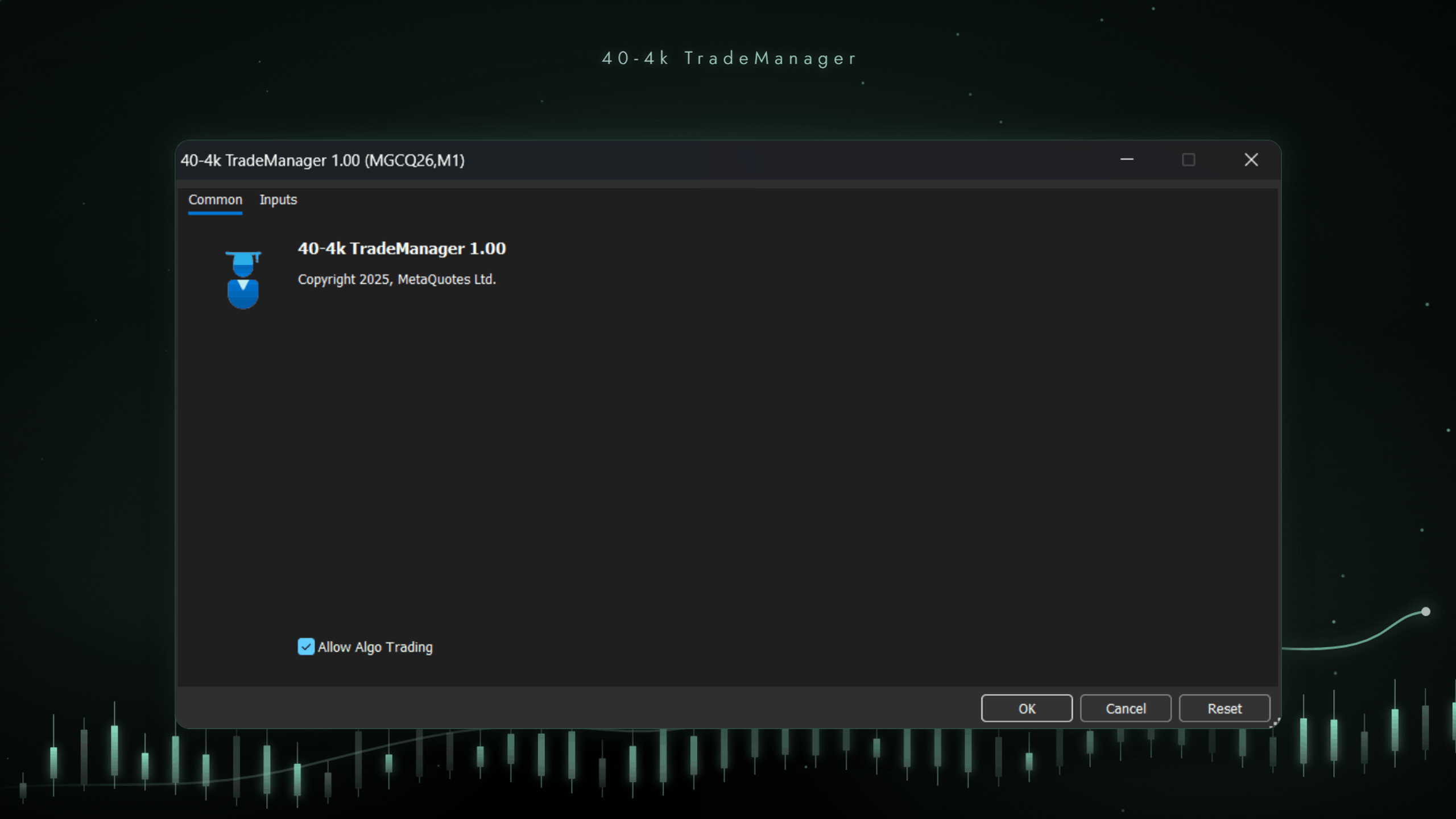Click the Allow Algo Trading label text
This screenshot has width=1456, height=819.
click(x=375, y=647)
